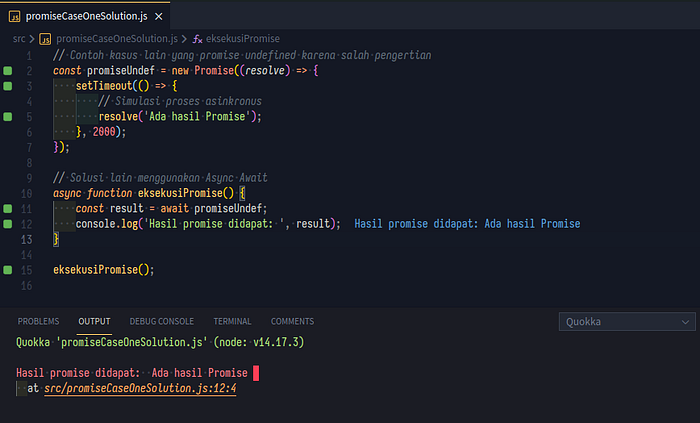Click 'console.log' on line 12

[107, 224]
